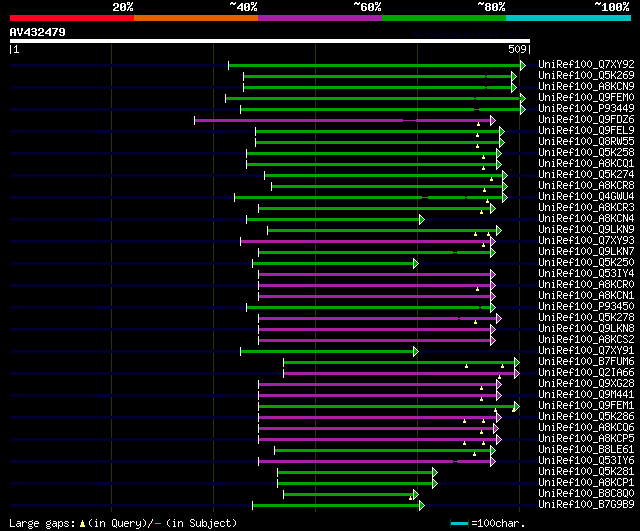Click the UniRef100_B7FUM6 label

click(586, 362)
